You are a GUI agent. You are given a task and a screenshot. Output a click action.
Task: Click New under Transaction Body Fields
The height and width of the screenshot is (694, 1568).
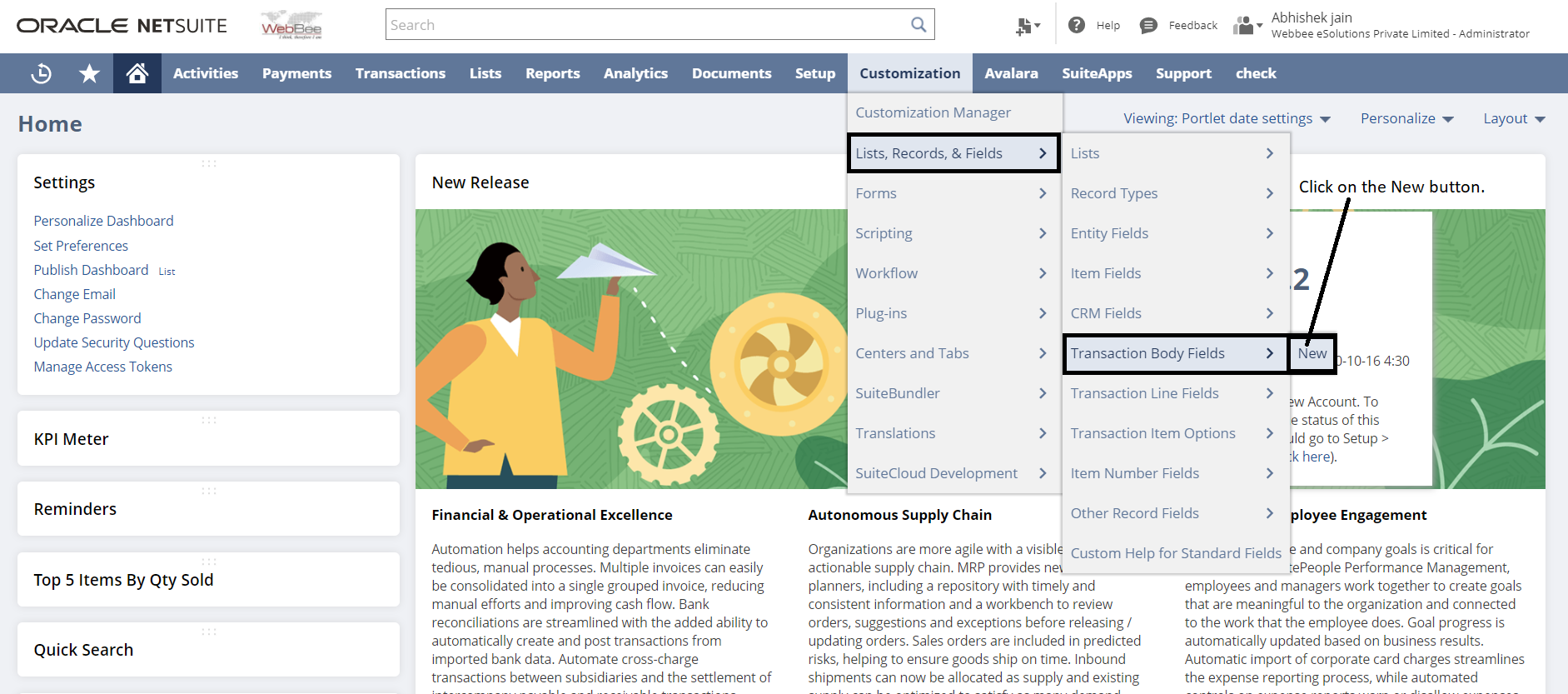[x=1312, y=353]
